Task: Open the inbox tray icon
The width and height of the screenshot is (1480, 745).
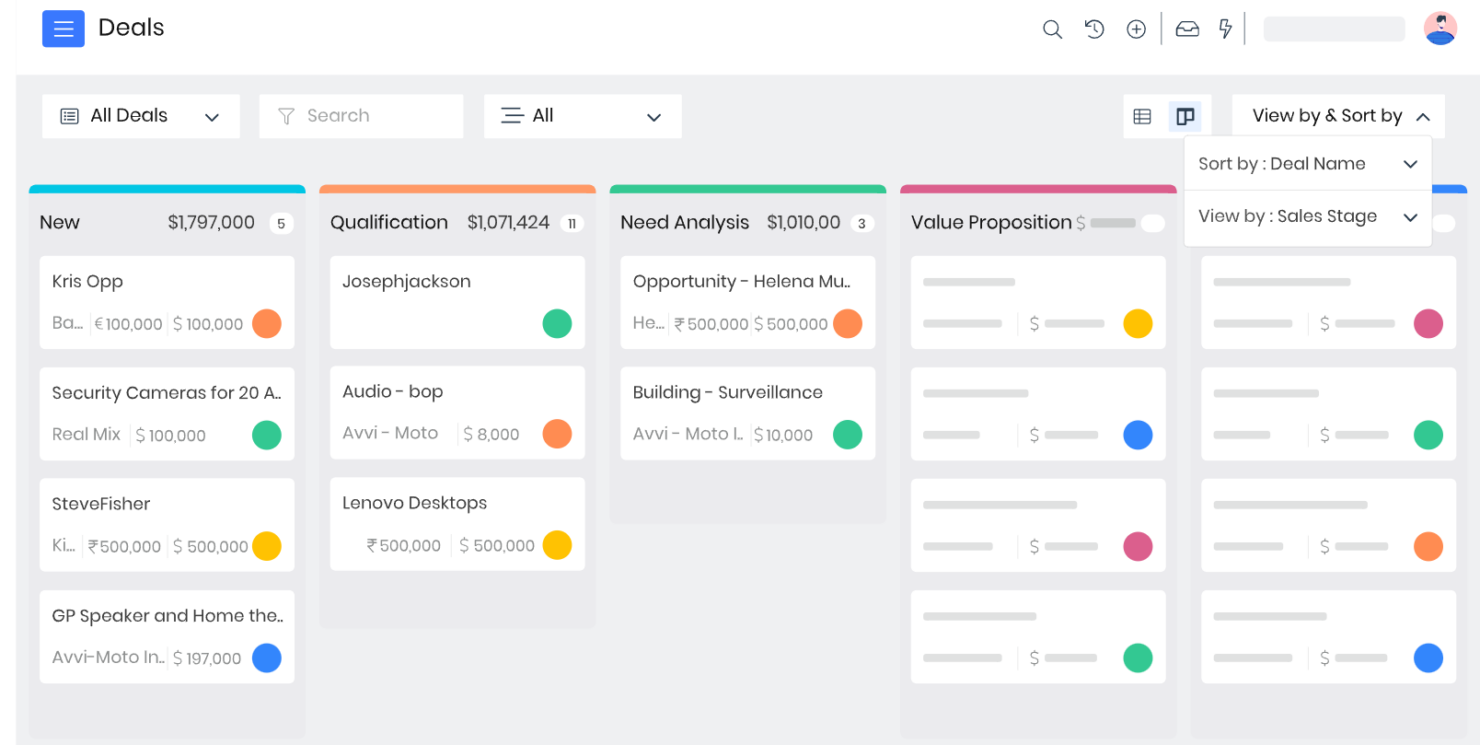Action: click(x=1187, y=29)
